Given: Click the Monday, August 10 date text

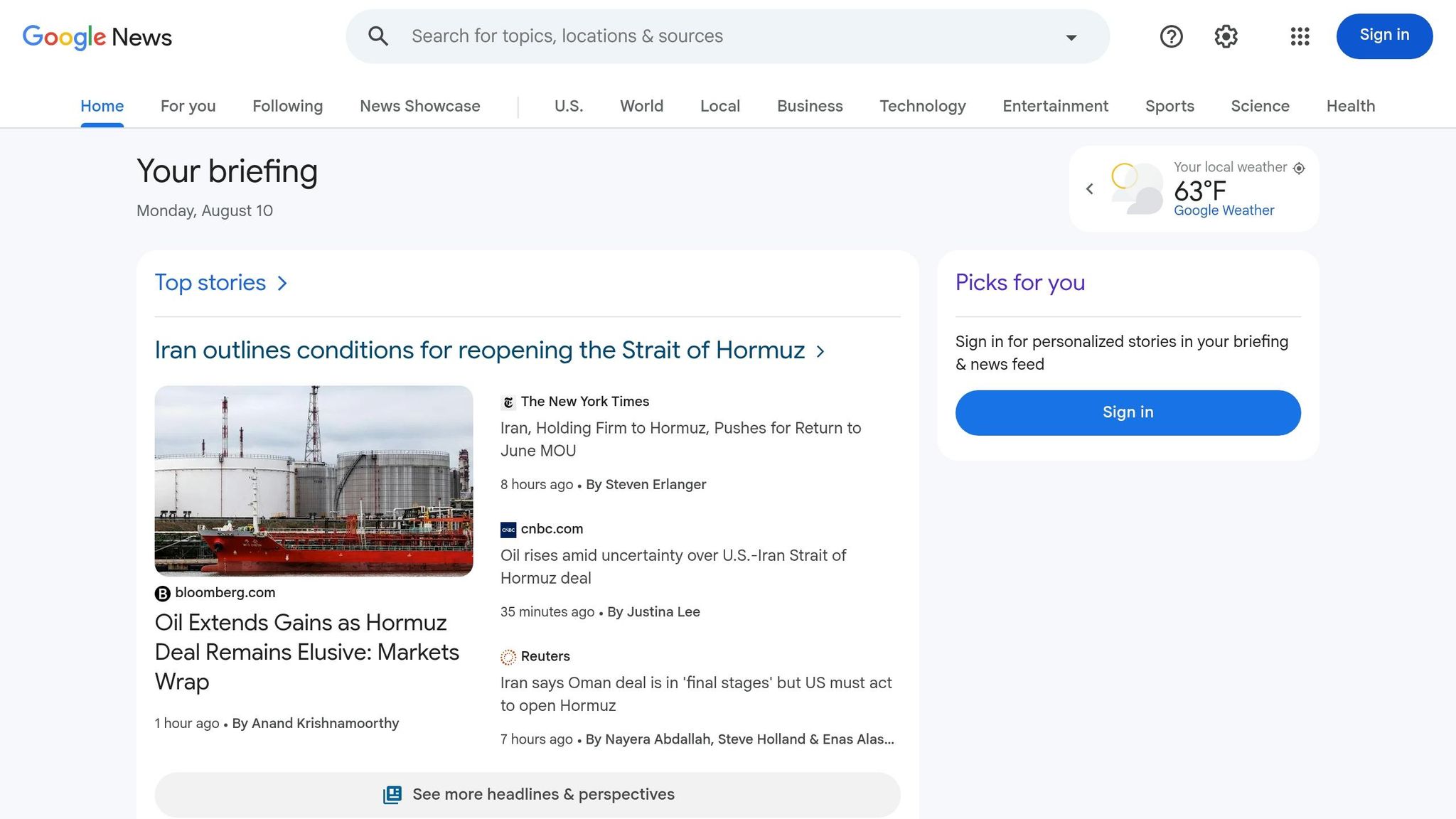Looking at the screenshot, I should click(205, 211).
